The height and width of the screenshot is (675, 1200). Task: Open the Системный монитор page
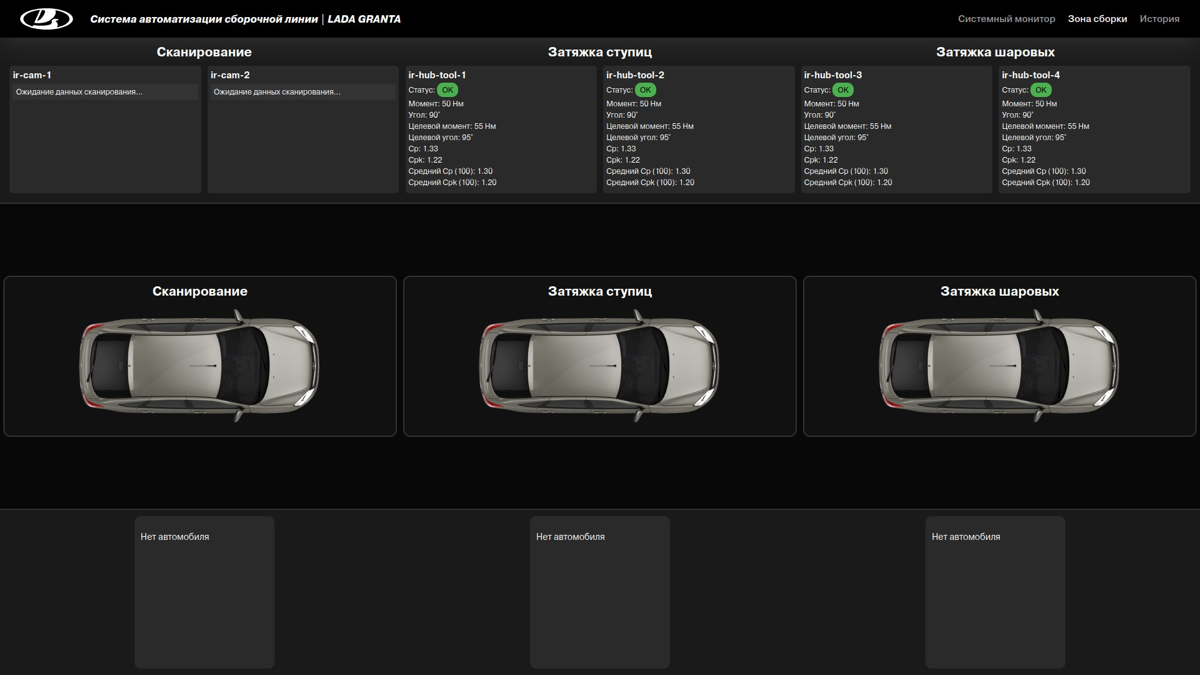[x=1006, y=19]
